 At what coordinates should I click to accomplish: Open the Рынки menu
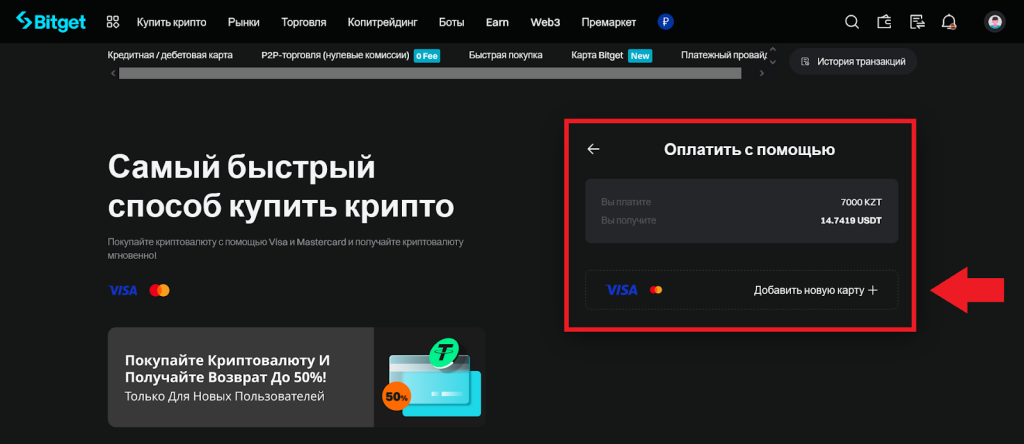(x=244, y=22)
